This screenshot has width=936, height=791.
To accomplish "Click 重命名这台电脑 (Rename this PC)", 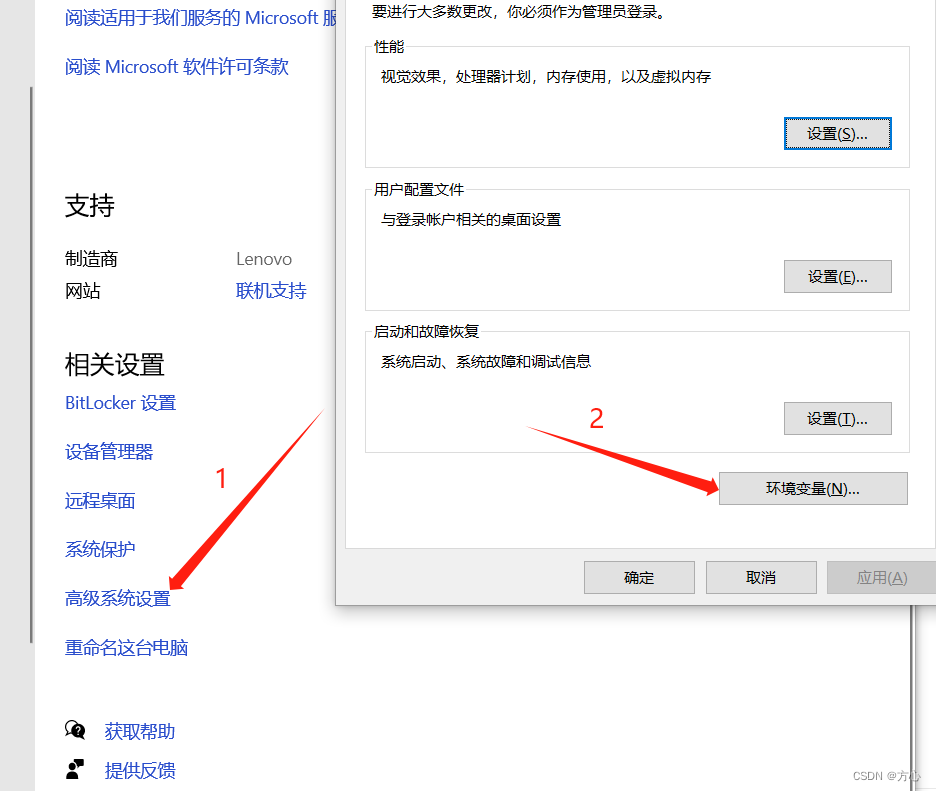I will point(126,647).
